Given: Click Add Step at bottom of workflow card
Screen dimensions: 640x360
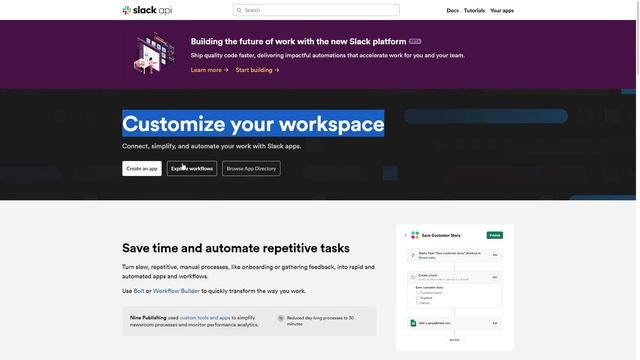Looking at the screenshot, I should coord(454,340).
